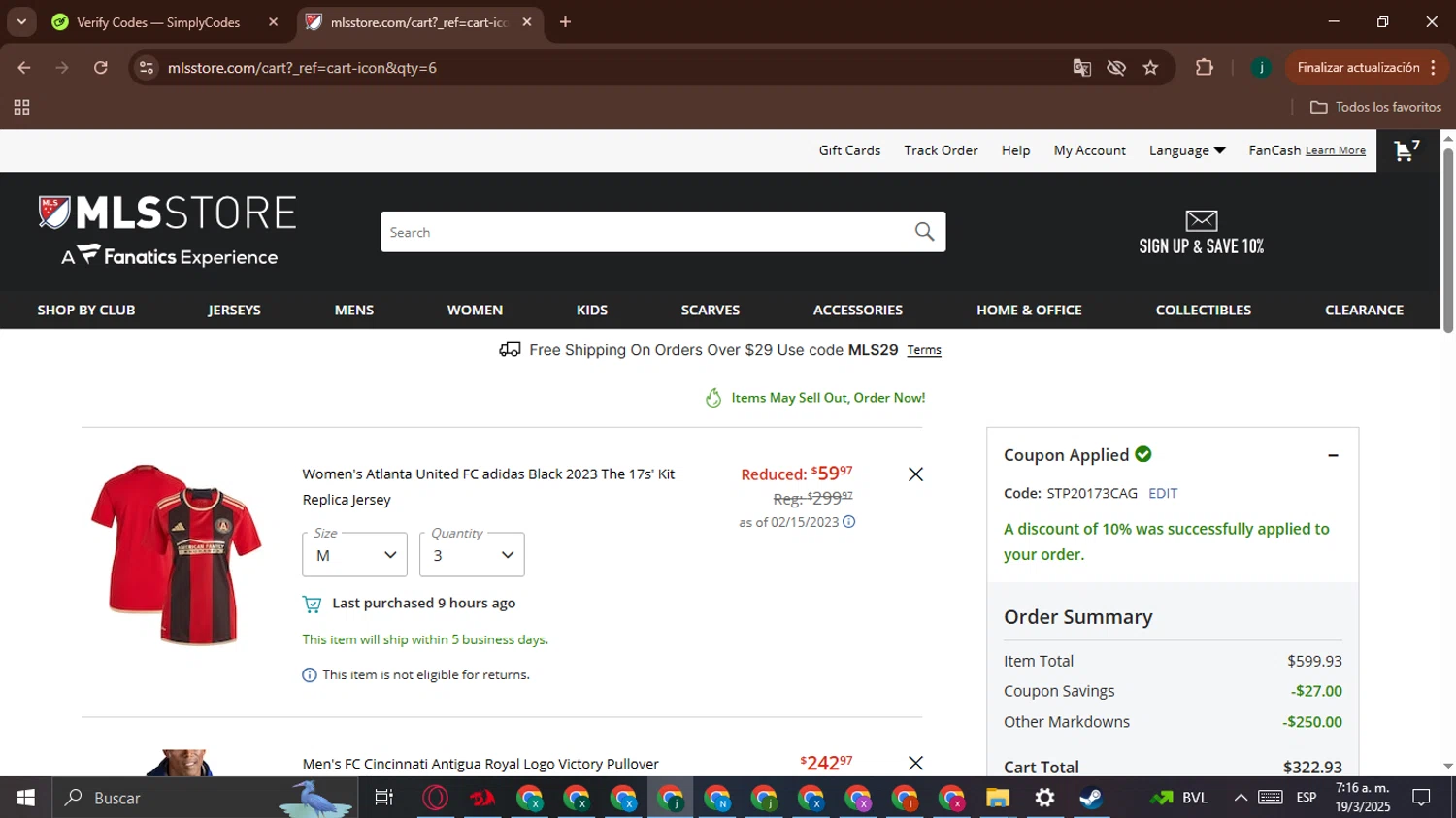Open the Size M dropdown
1456x818 pixels.
[354, 555]
